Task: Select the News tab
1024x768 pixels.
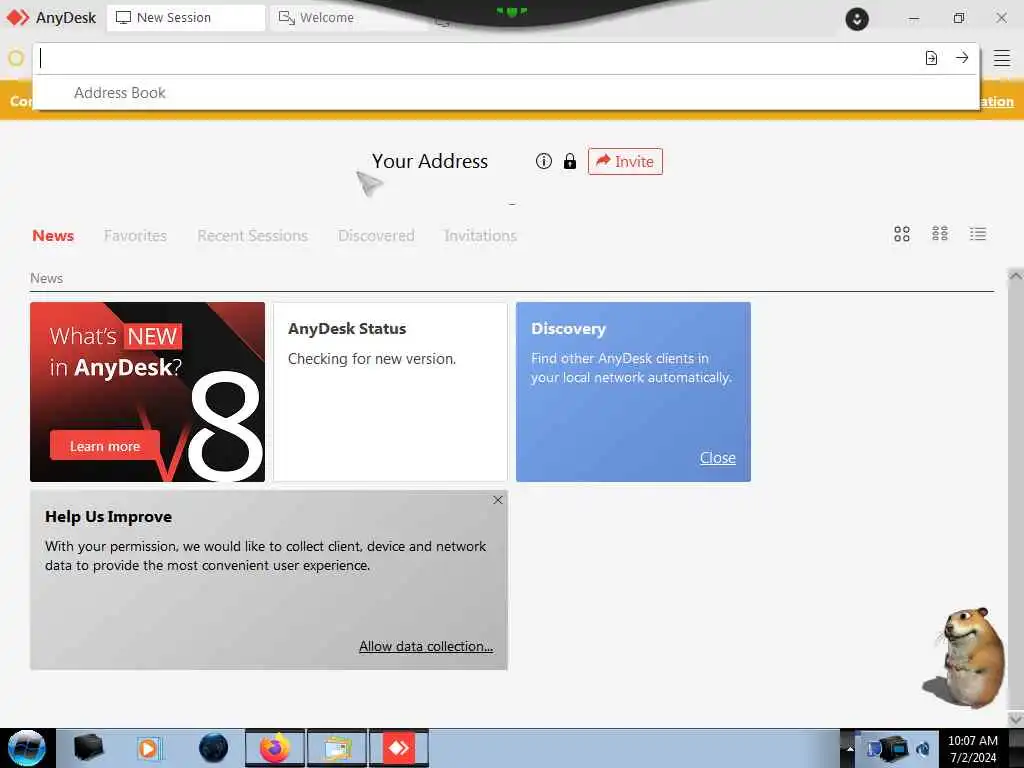Action: point(53,236)
